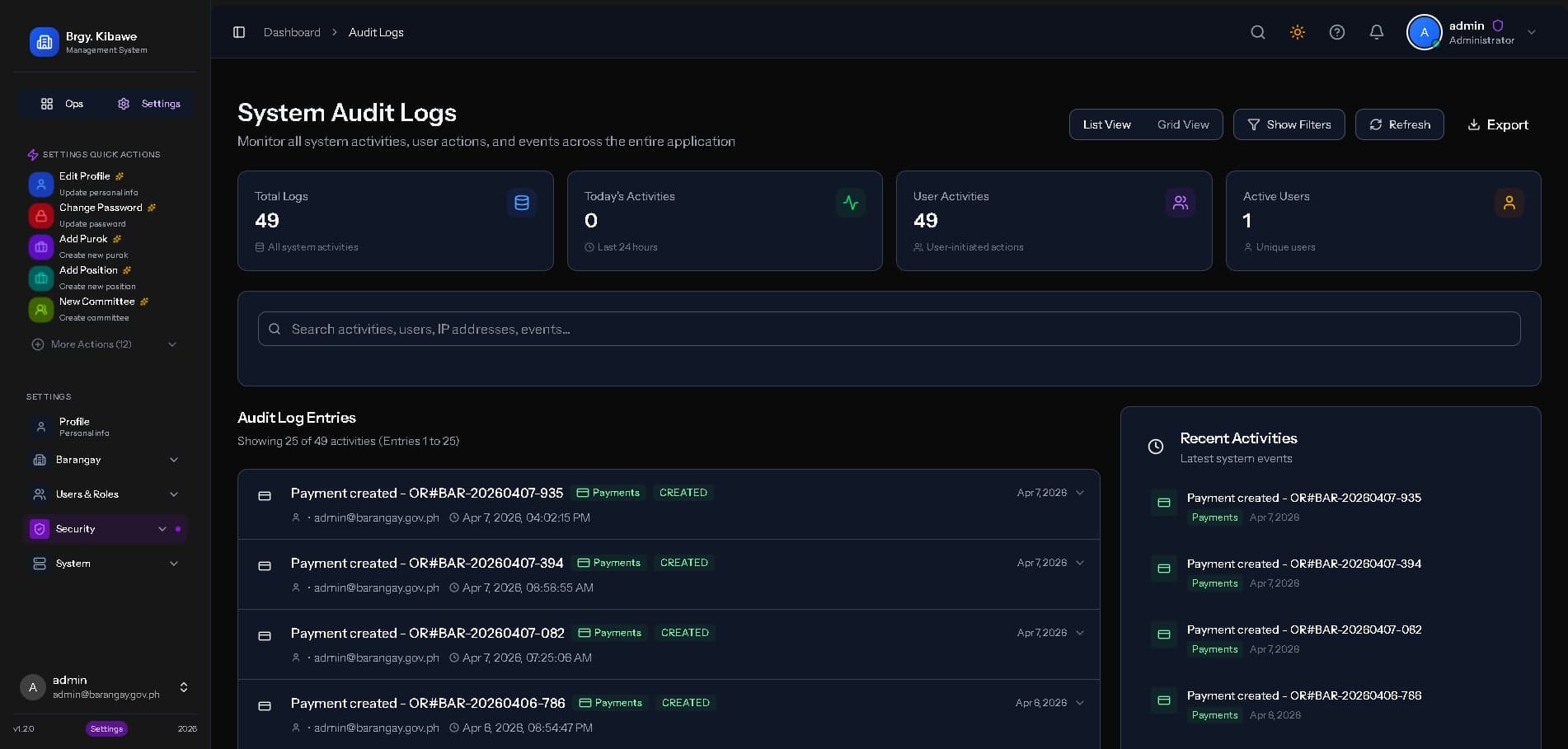1568x749 pixels.
Task: Open log entry Payment created - OR#BAR-20260407-935
Action: (x=669, y=504)
